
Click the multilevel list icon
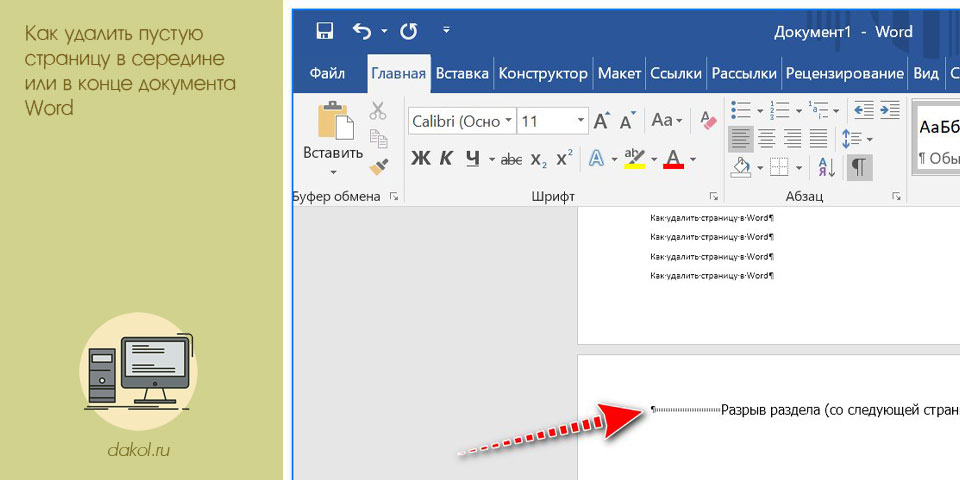(x=819, y=110)
